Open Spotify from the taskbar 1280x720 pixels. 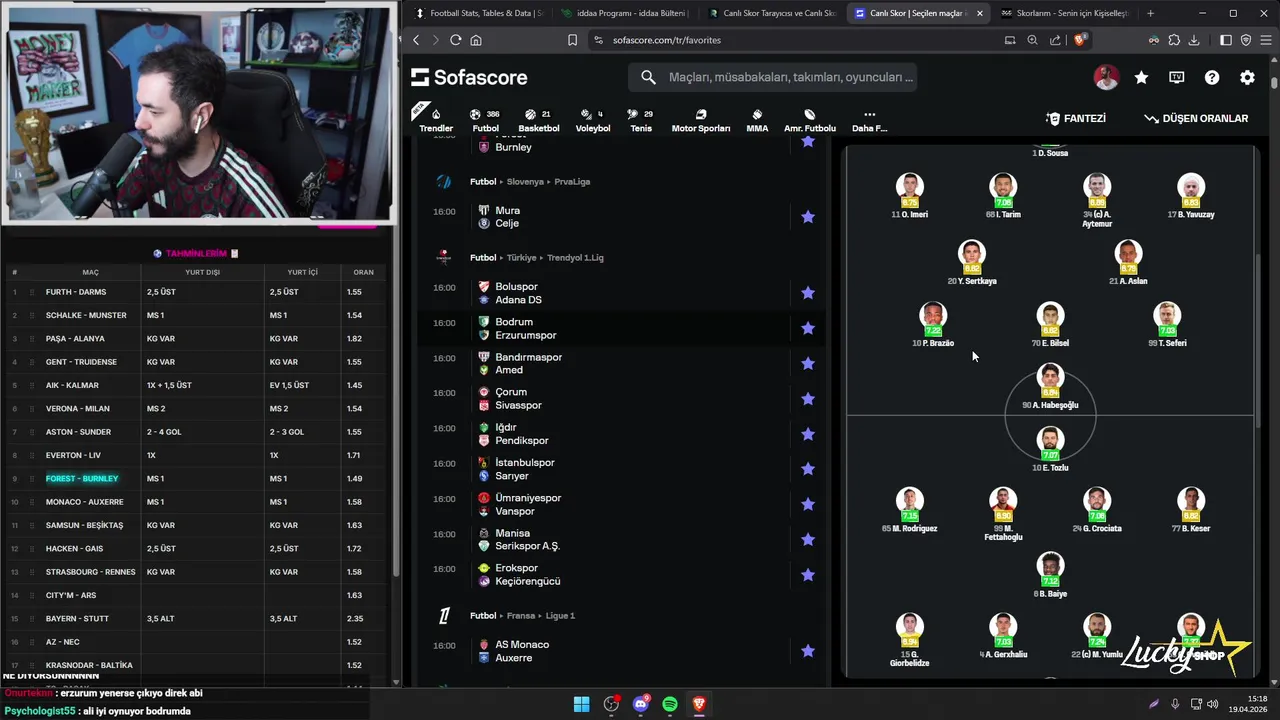pyautogui.click(x=670, y=704)
